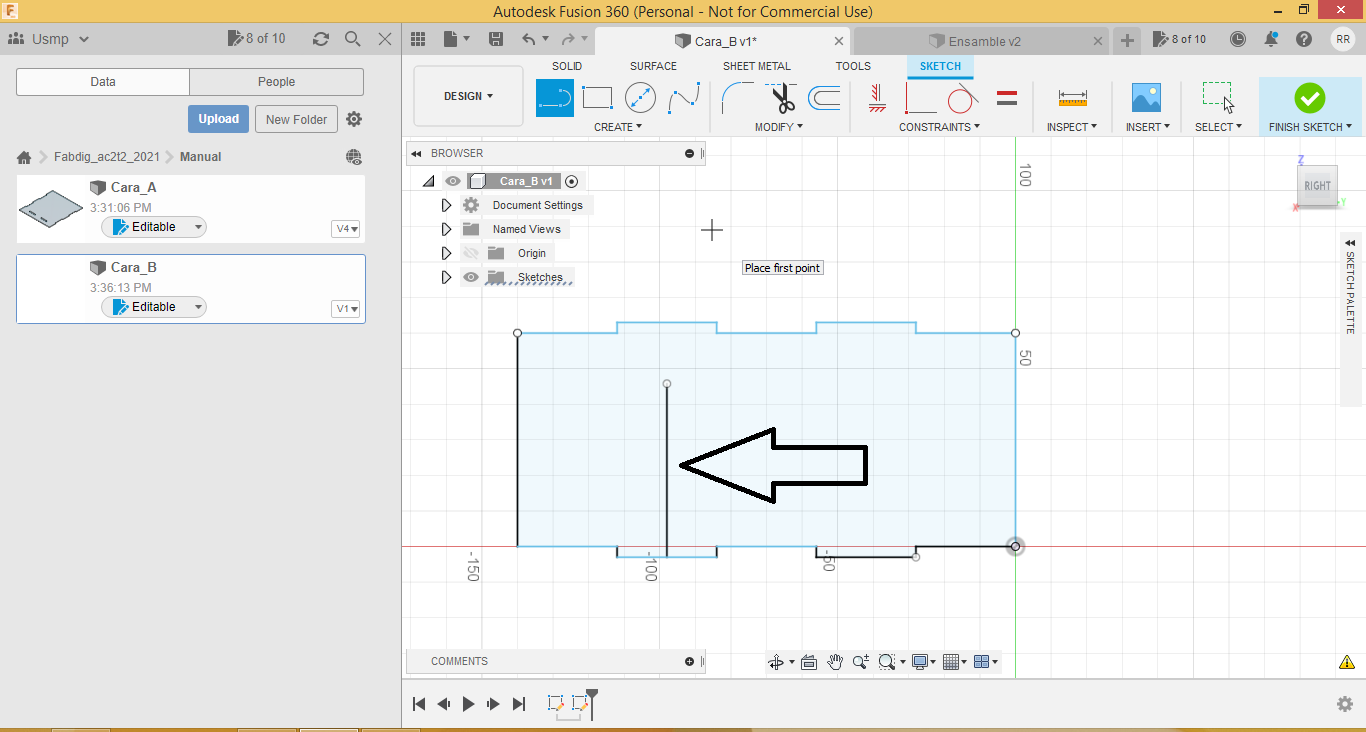Expand the Named Views node
The width and height of the screenshot is (1366, 732).
pos(446,229)
